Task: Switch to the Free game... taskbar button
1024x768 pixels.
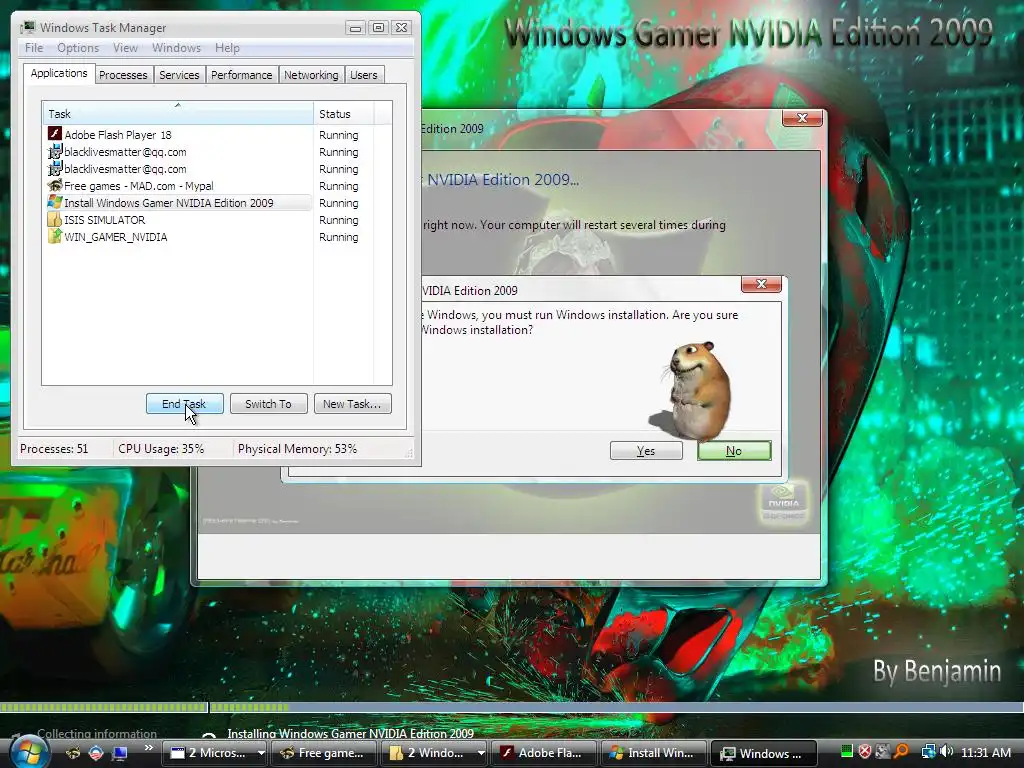Action: coord(323,753)
